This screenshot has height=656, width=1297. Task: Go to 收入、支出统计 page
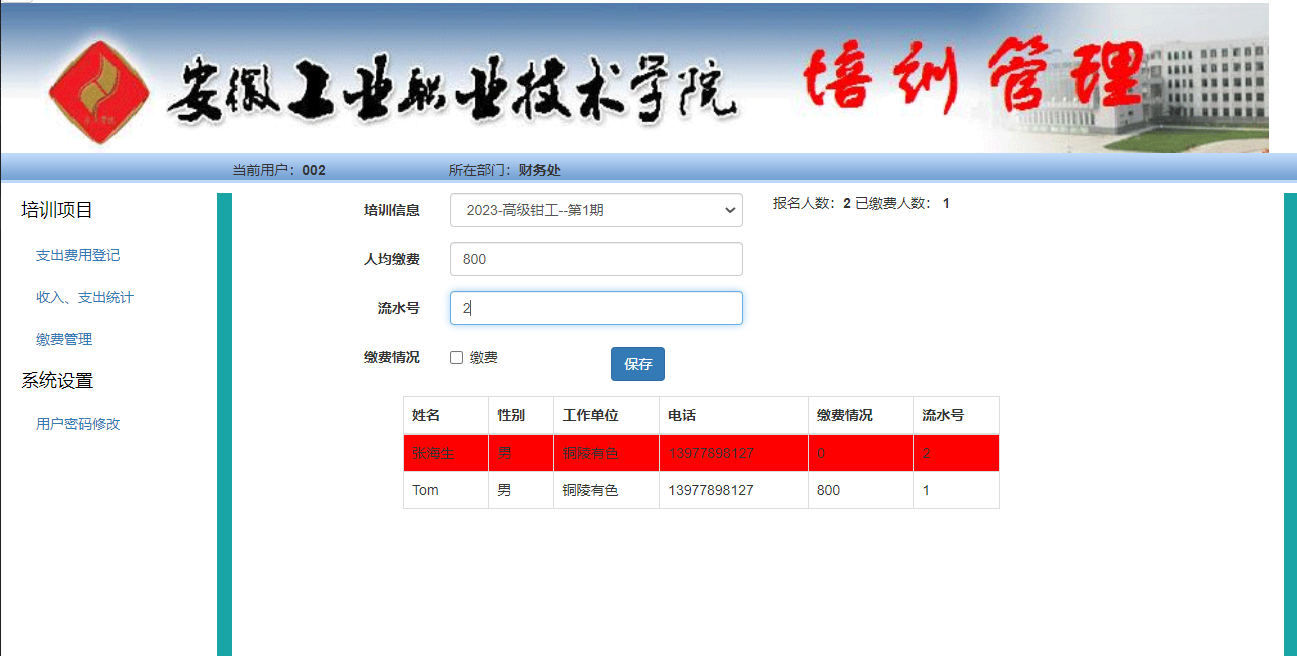click(85, 297)
